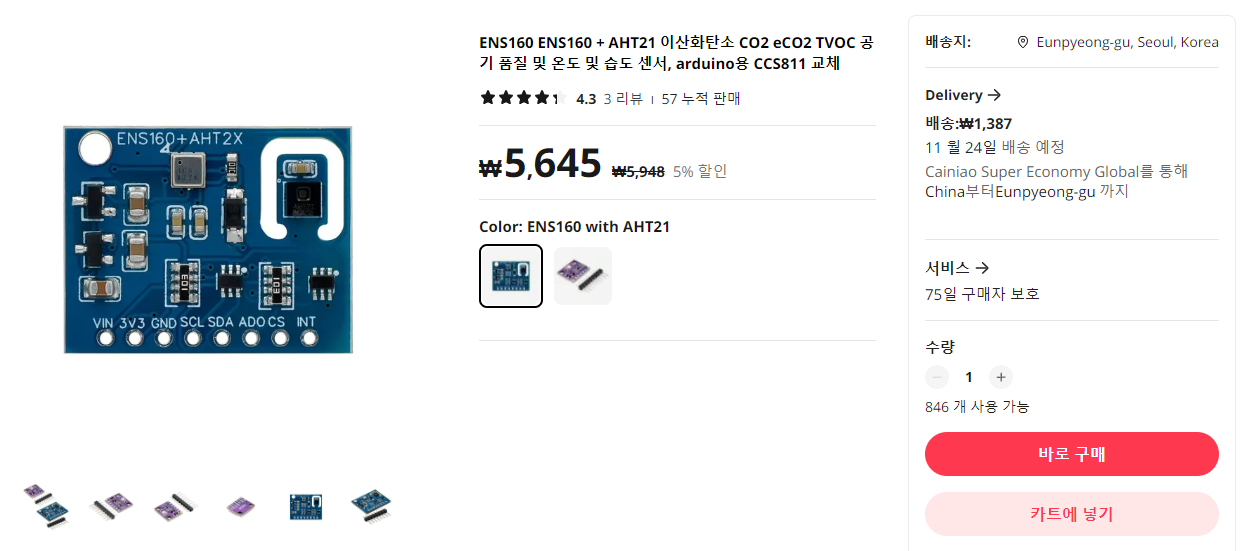Click the 카트에 넣기 add to cart button
Image resolution: width=1242 pixels, height=551 pixels.
tap(1072, 514)
